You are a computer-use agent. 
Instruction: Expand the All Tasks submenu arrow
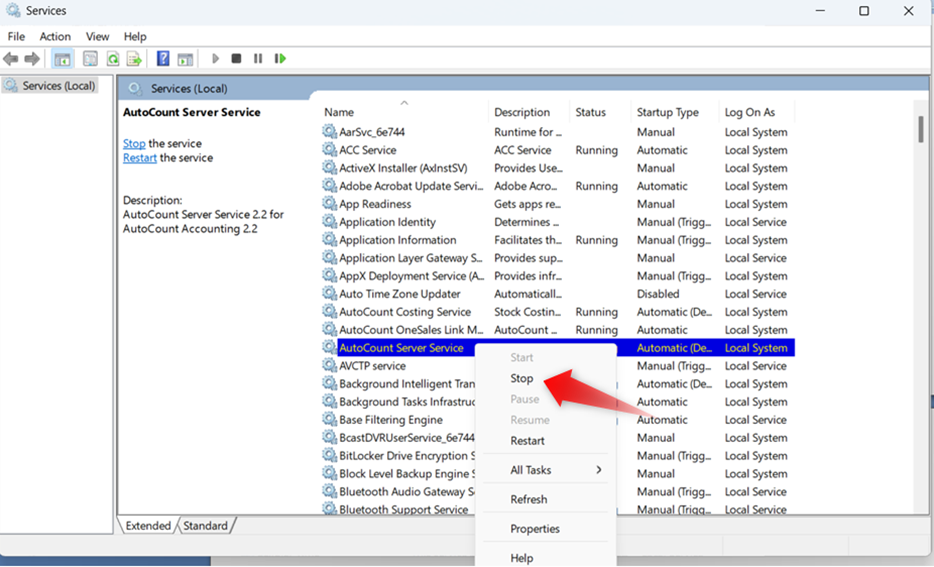(x=599, y=470)
